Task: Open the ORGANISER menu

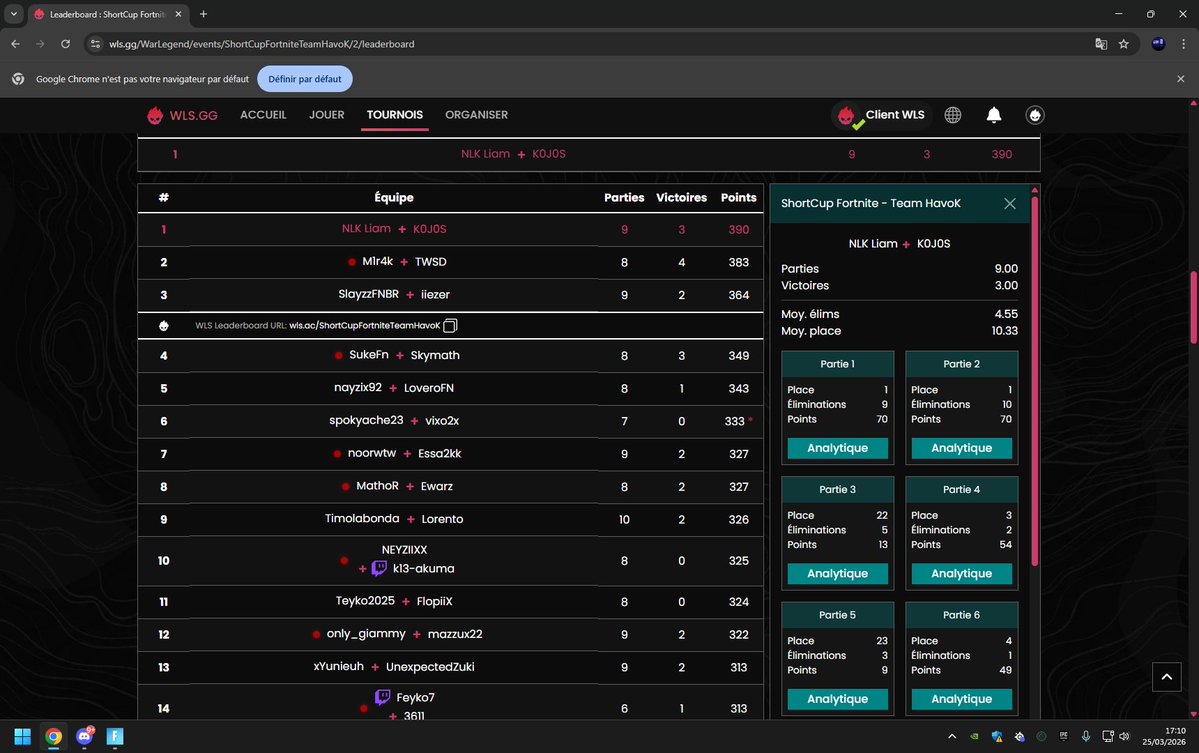Action: click(476, 115)
